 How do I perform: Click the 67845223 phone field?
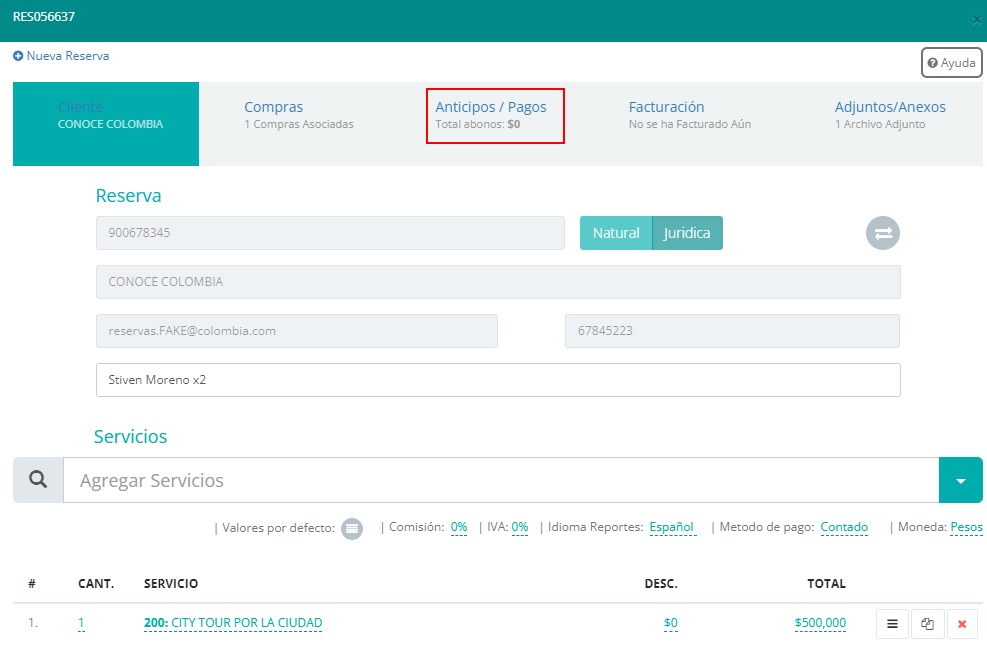click(x=732, y=331)
